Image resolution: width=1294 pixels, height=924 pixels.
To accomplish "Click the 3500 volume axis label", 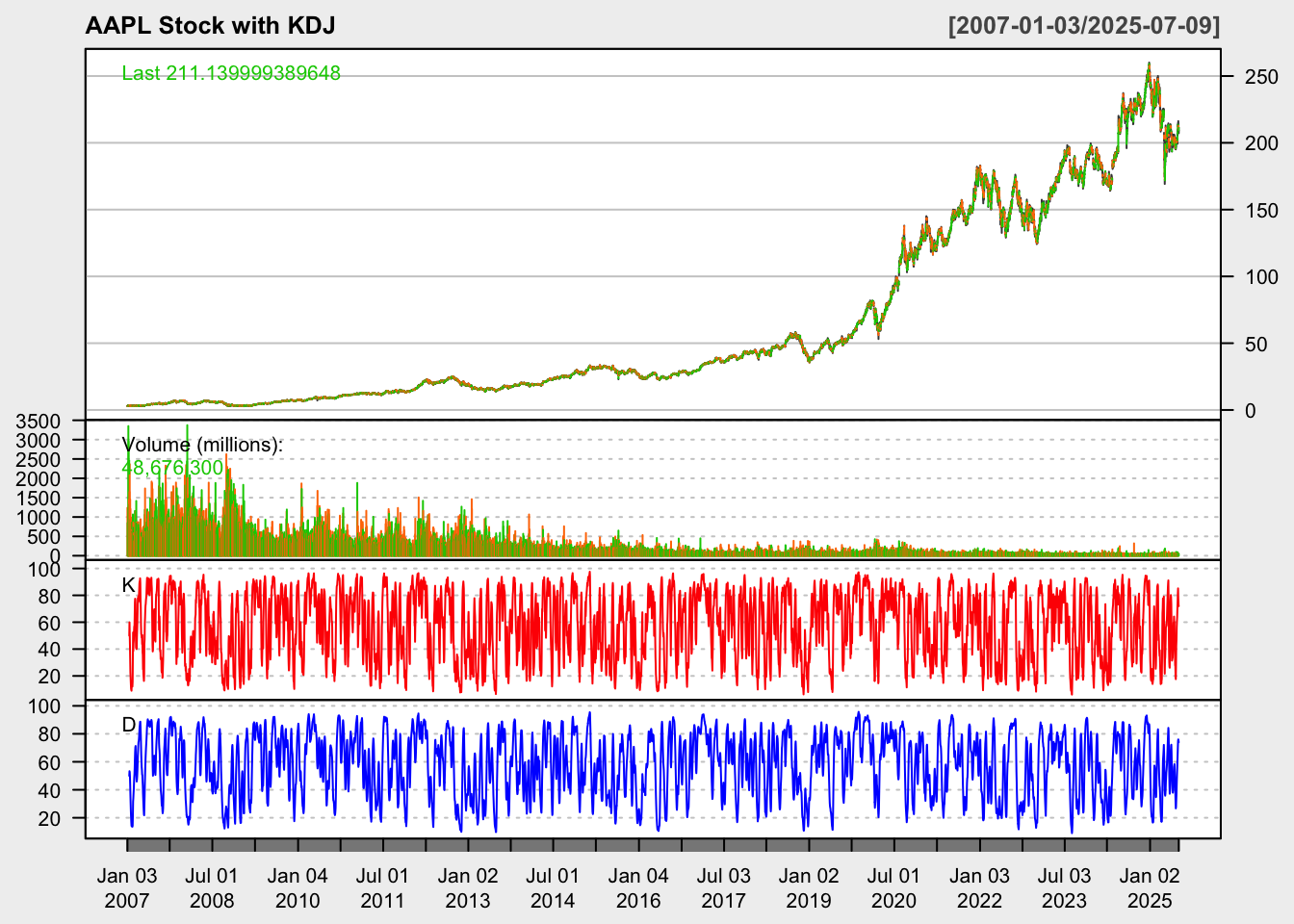I will tap(39, 422).
